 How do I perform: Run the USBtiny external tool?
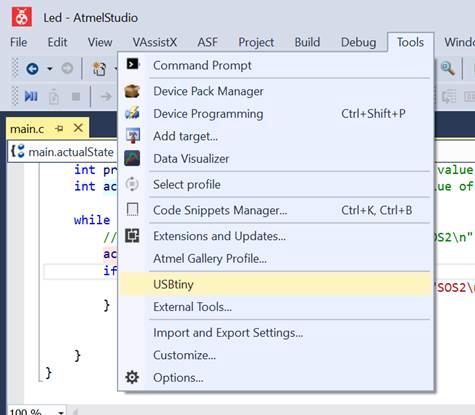pyautogui.click(x=276, y=284)
